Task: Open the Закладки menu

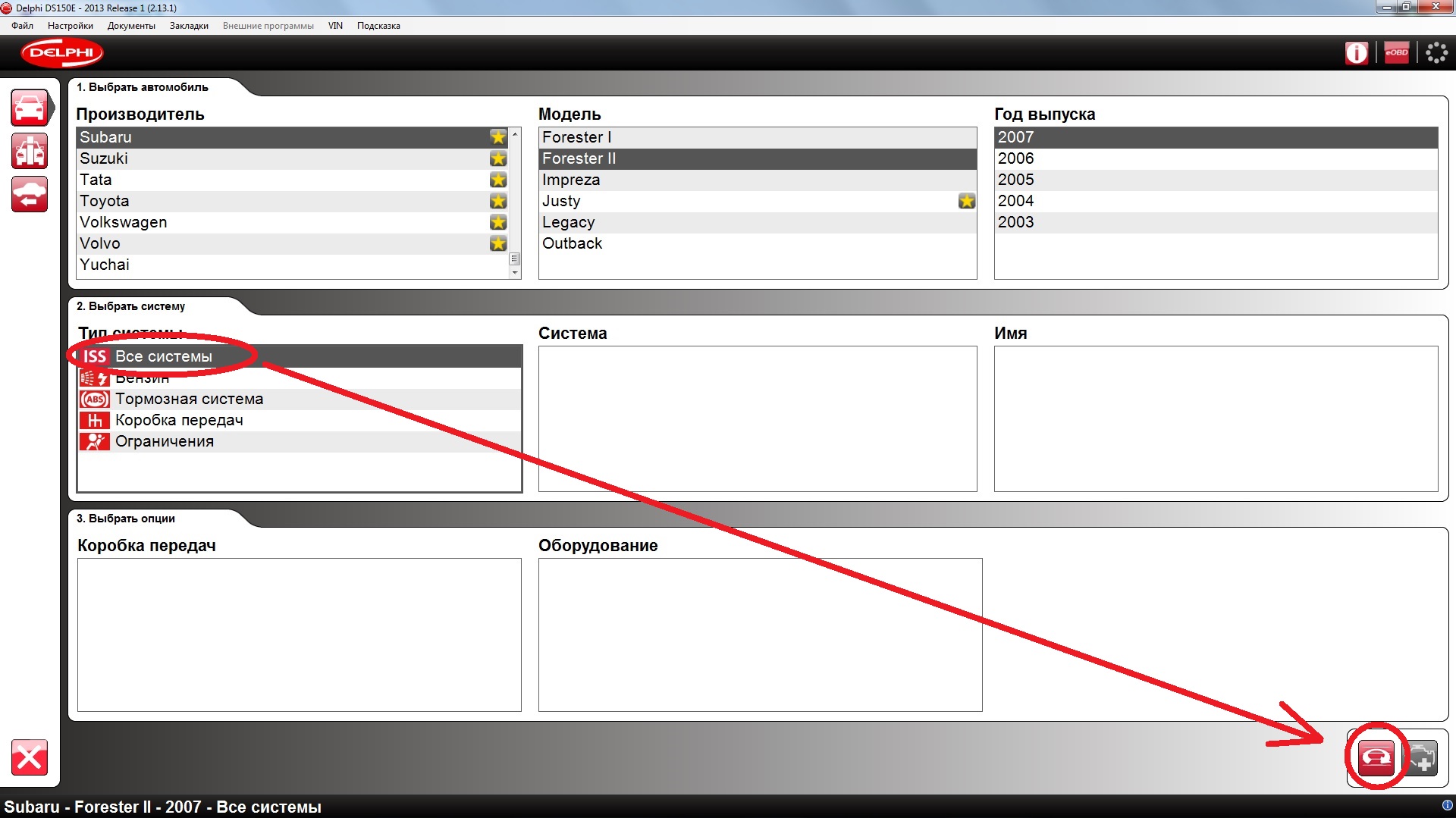Action: [189, 26]
